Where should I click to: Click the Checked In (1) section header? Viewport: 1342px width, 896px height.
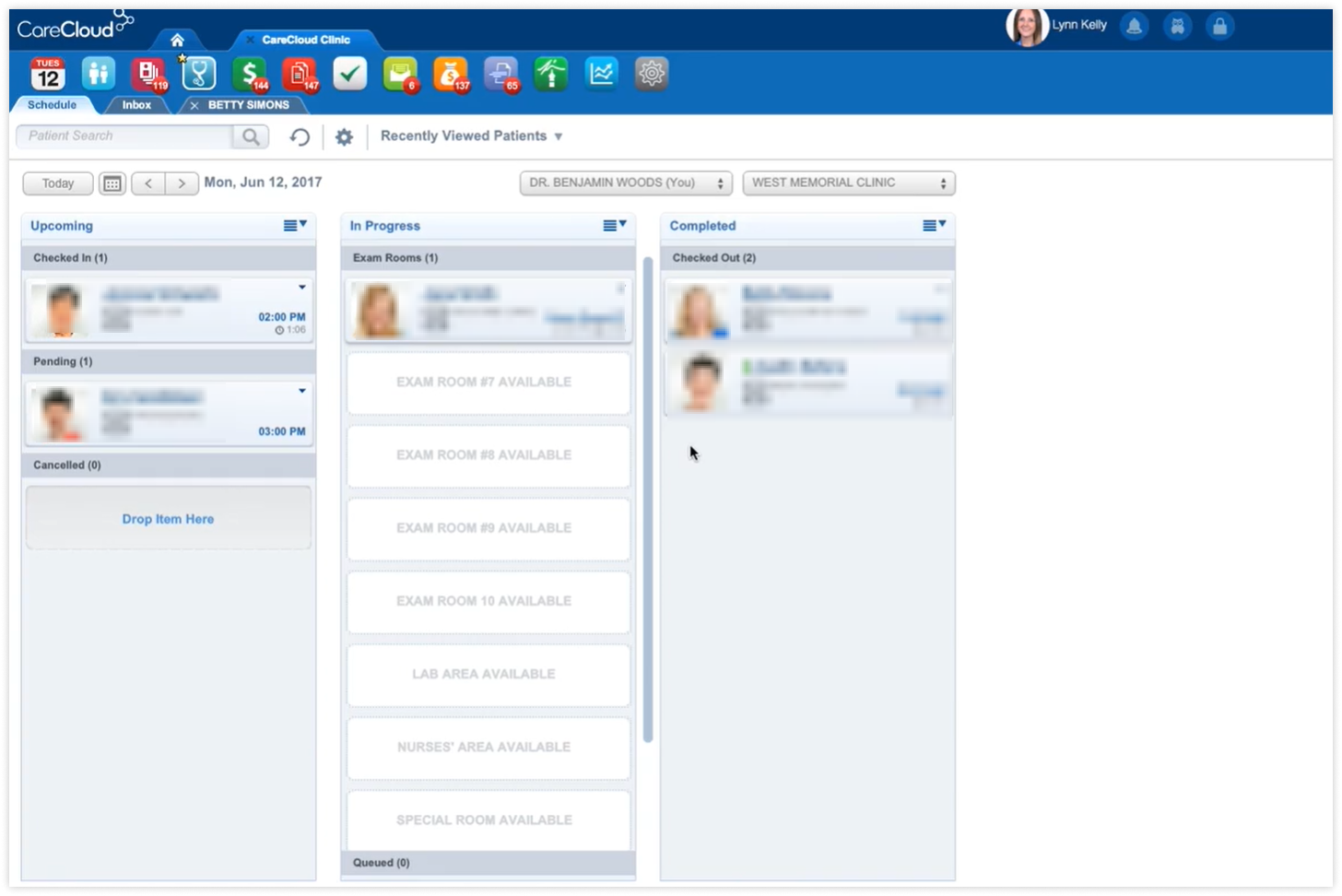(169, 258)
